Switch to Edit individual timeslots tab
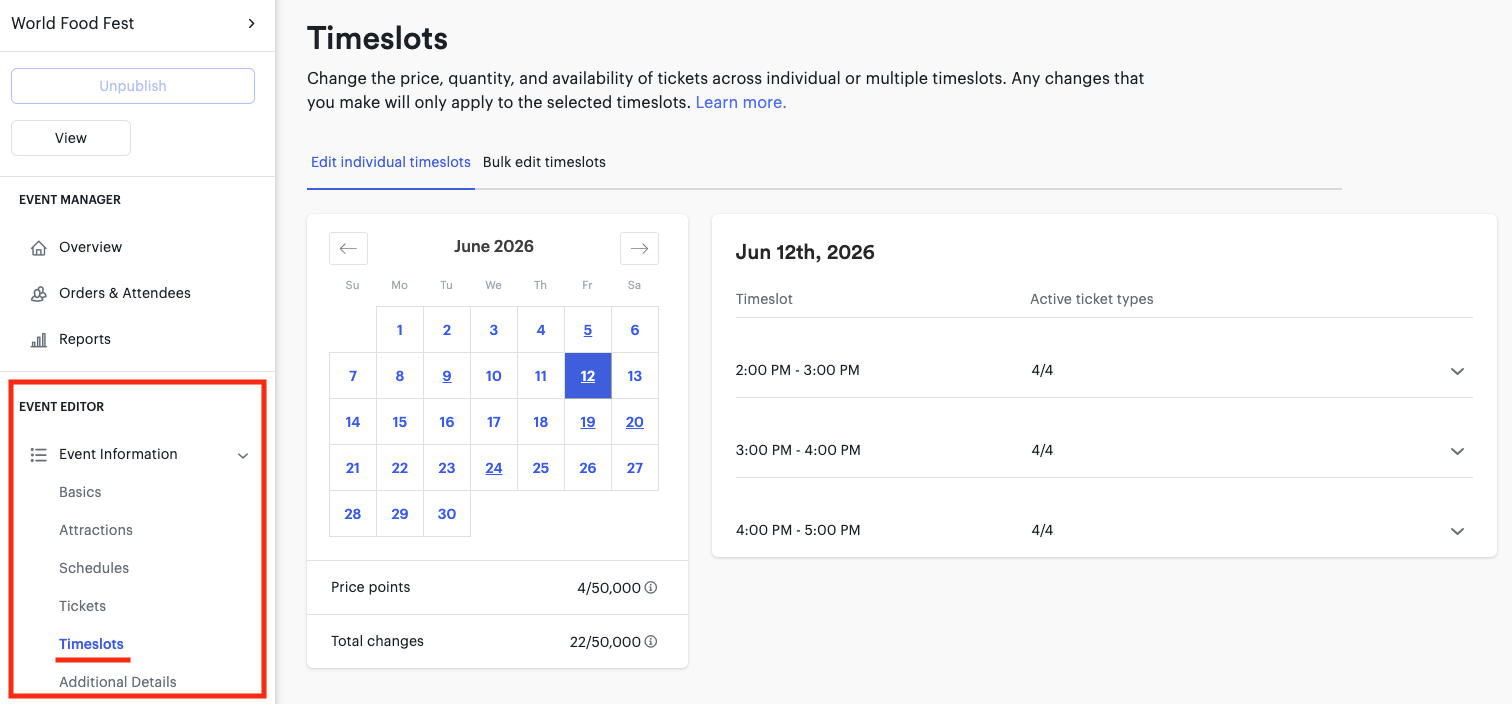Image resolution: width=1512 pixels, height=704 pixels. [391, 162]
